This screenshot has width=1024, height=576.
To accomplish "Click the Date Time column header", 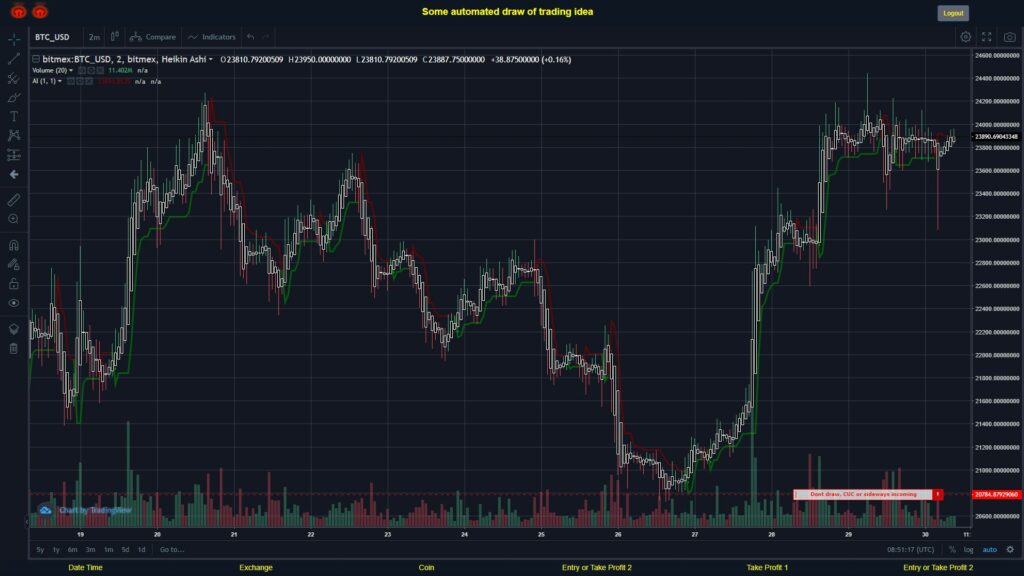I will click(x=86, y=568).
